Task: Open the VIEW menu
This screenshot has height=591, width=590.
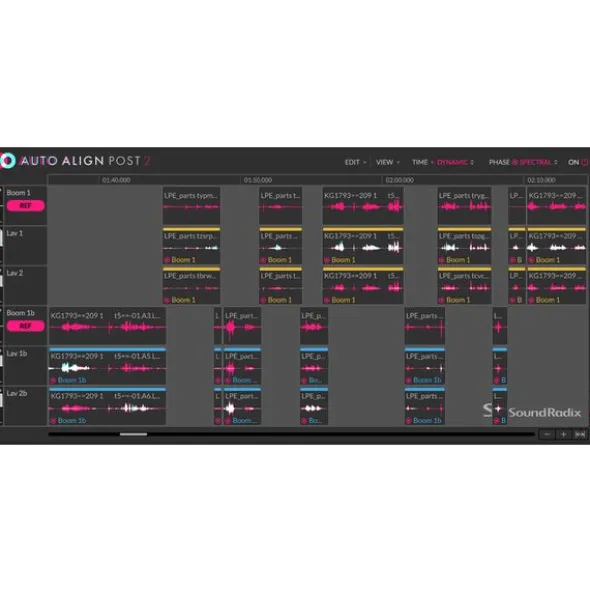Action: [x=388, y=162]
